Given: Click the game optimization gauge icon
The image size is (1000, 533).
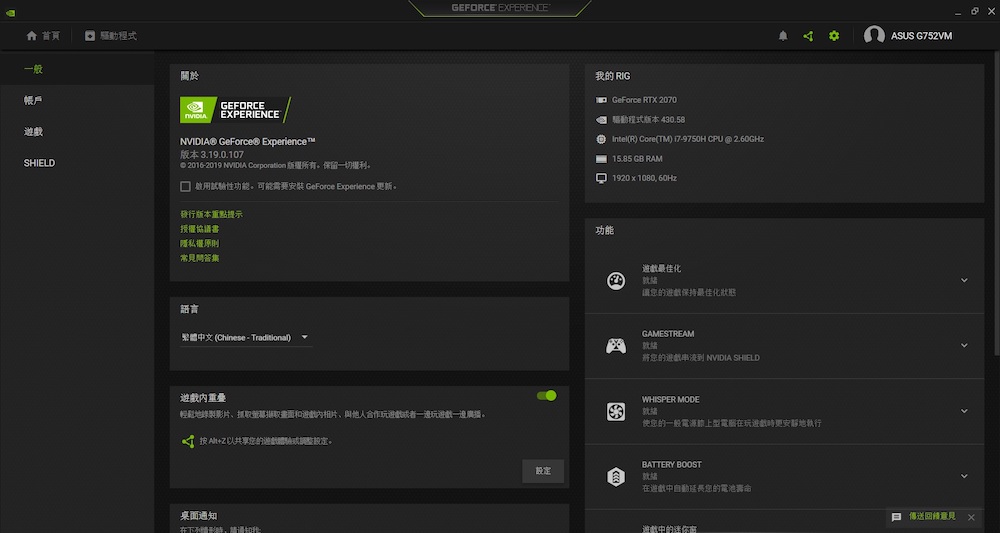Looking at the screenshot, I should tap(616, 281).
